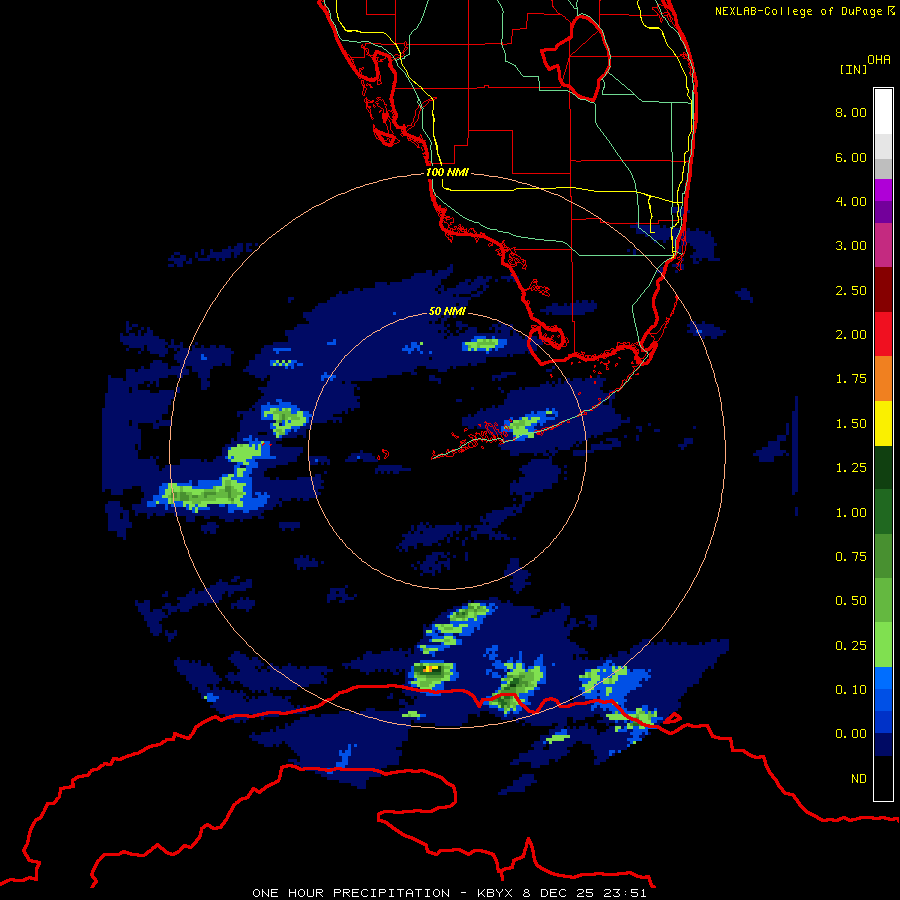Select the 0.75 legend value
Screen dimensions: 900x900
[x=851, y=557]
